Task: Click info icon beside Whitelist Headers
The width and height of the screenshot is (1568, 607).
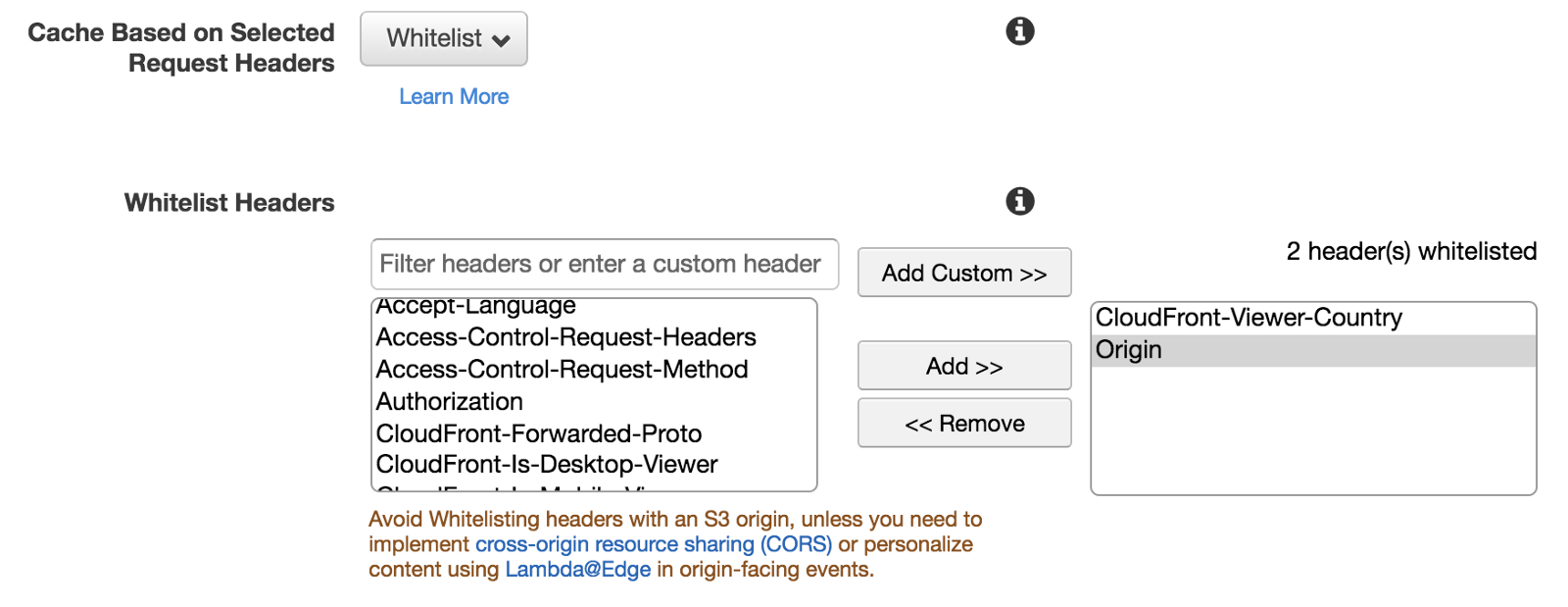Action: point(1019,201)
